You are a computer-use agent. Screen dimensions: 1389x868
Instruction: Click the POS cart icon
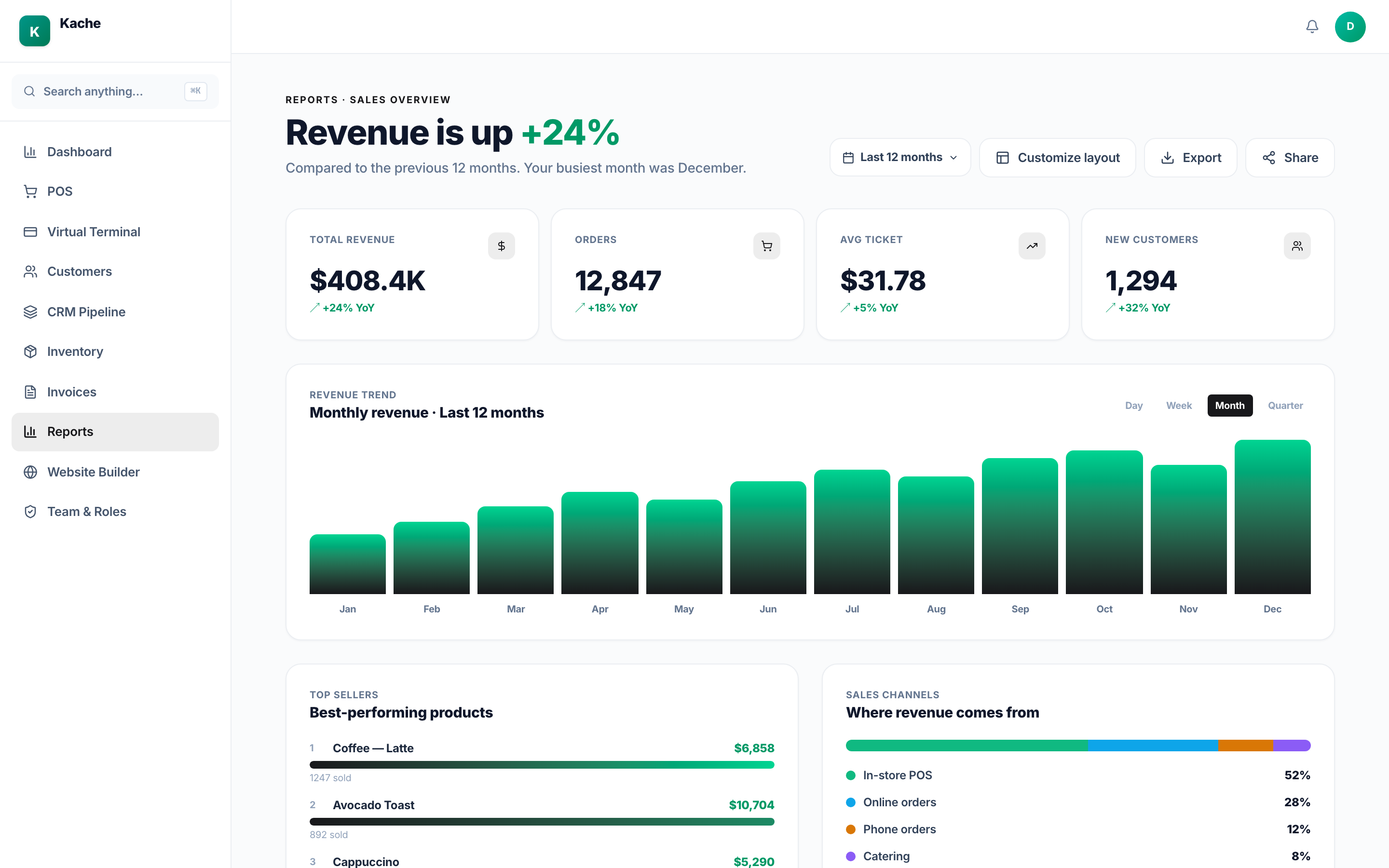pos(30,191)
